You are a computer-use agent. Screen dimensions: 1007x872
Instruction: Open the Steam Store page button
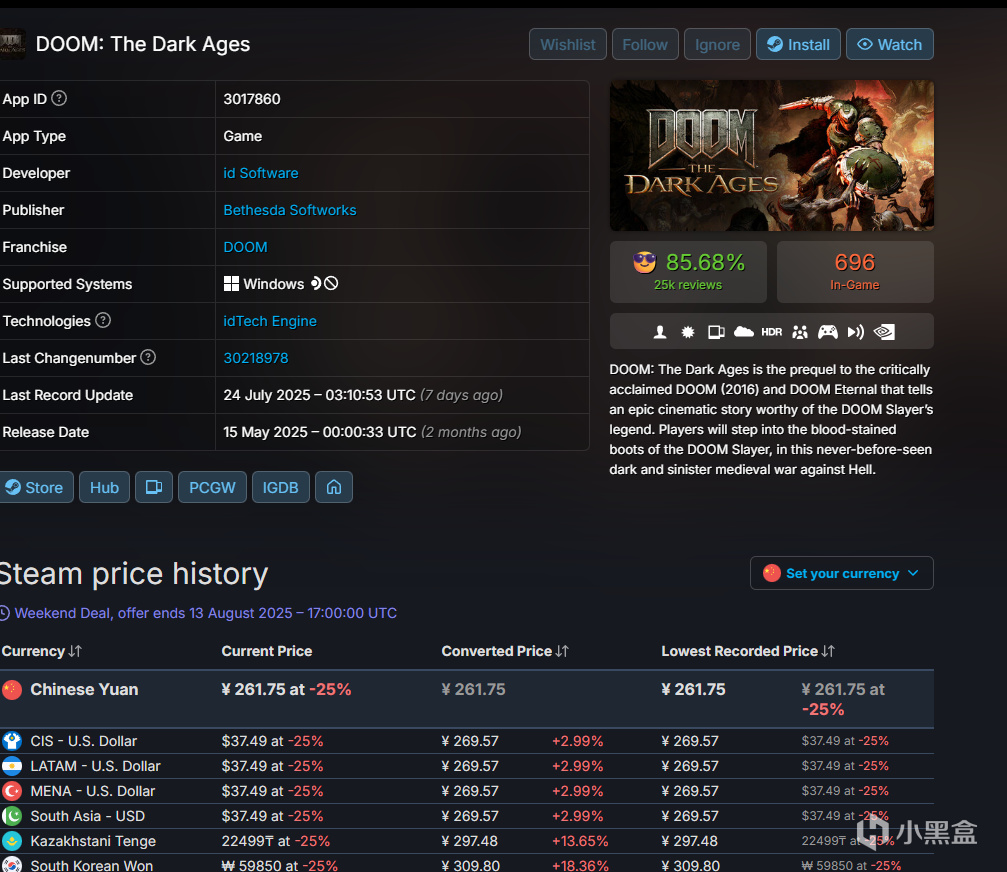(36, 487)
